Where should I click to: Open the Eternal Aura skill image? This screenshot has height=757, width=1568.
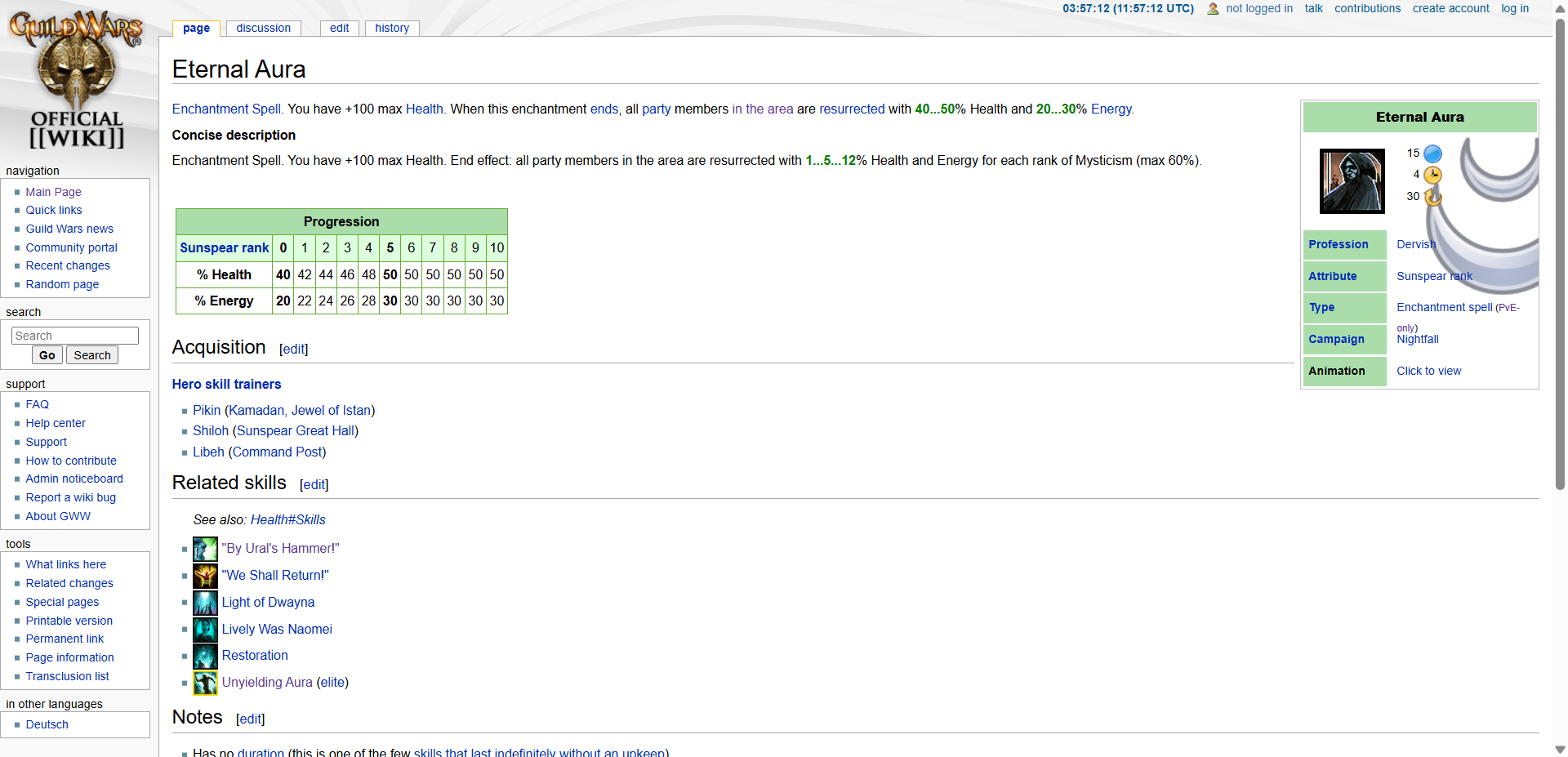(x=1352, y=180)
